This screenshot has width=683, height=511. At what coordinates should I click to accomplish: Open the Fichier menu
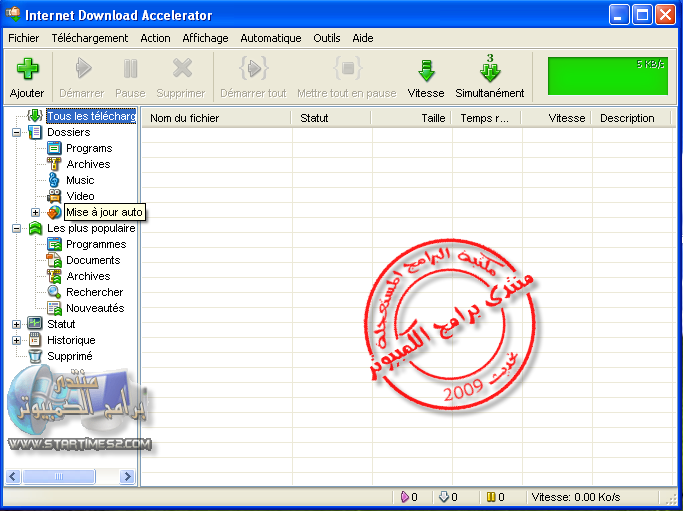[x=24, y=38]
